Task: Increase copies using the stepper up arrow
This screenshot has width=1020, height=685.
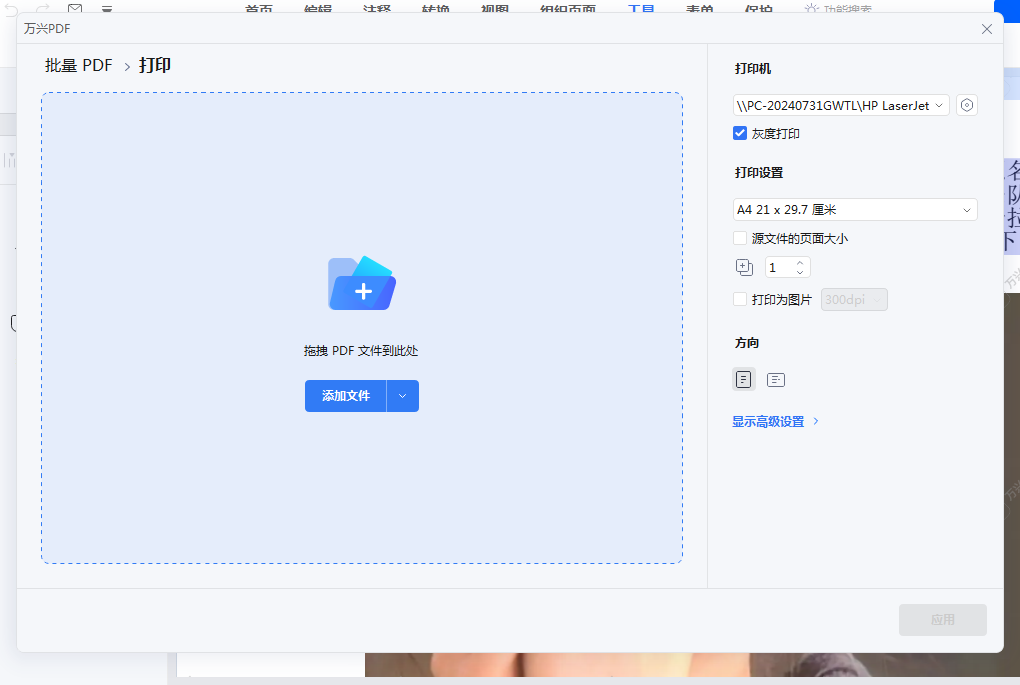Action: click(x=801, y=262)
